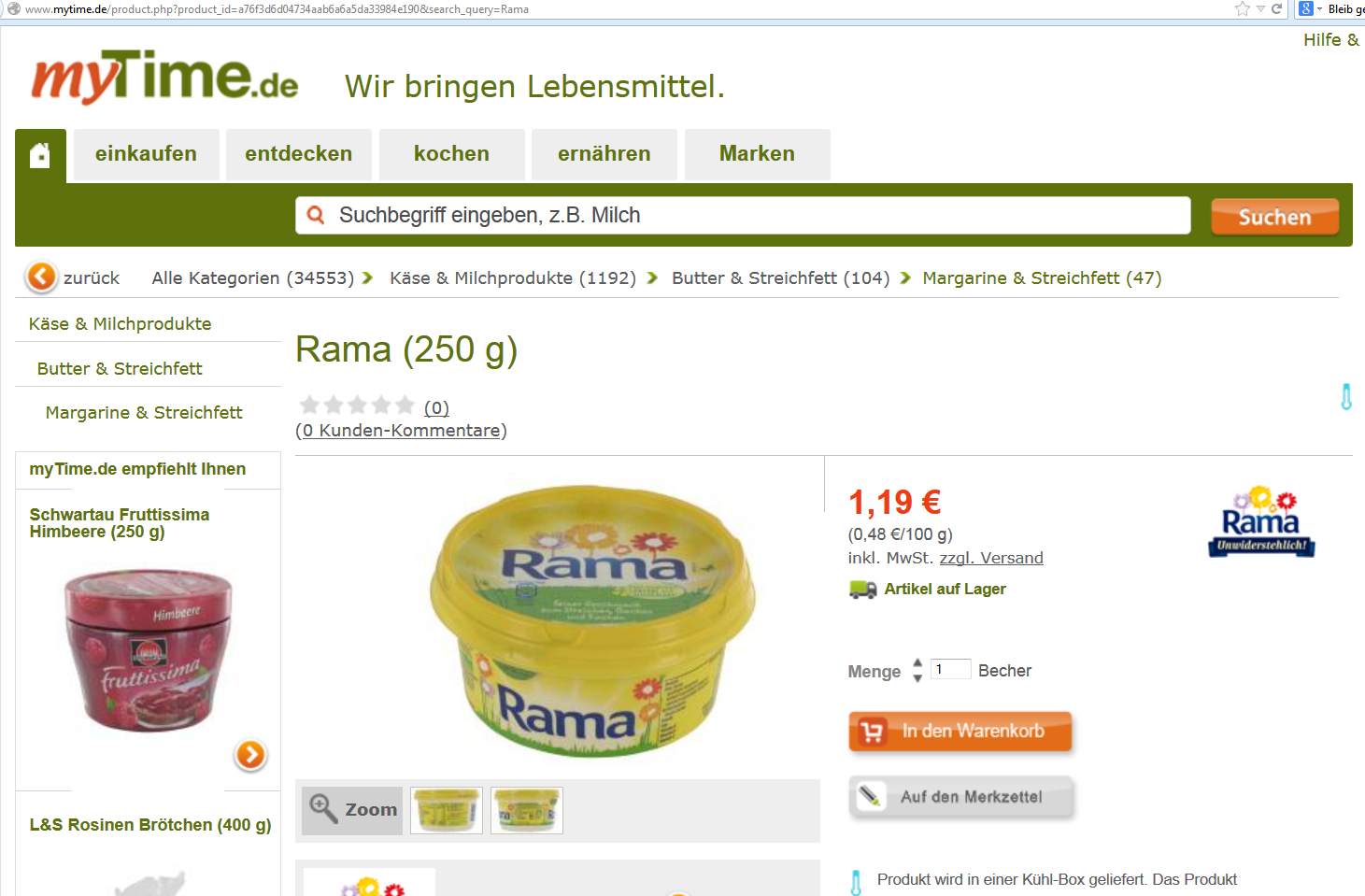Open Butter & Streichfett breadcrumb category
1365x896 pixels.
point(780,277)
